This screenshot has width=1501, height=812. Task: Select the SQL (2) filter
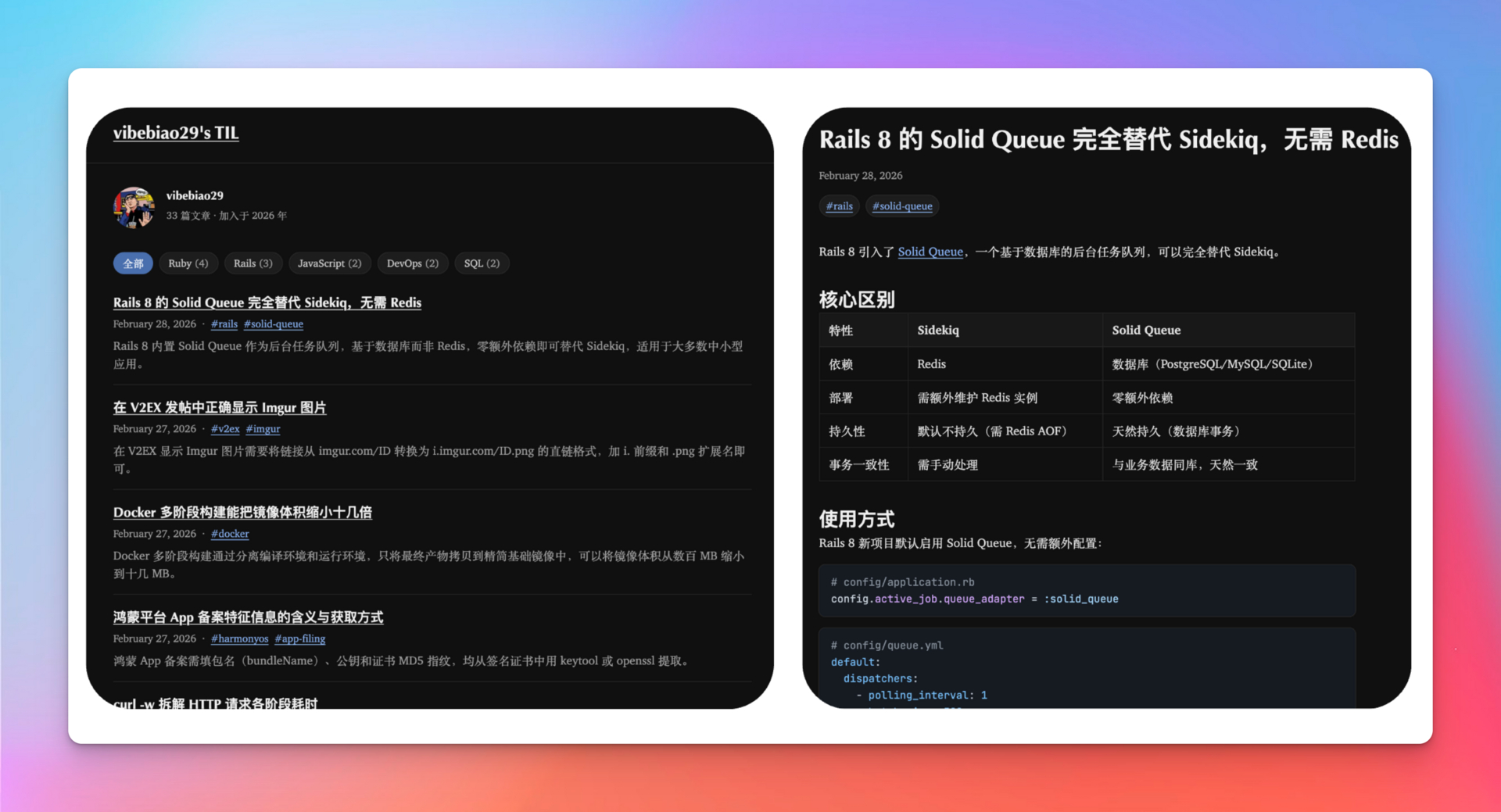point(482,263)
